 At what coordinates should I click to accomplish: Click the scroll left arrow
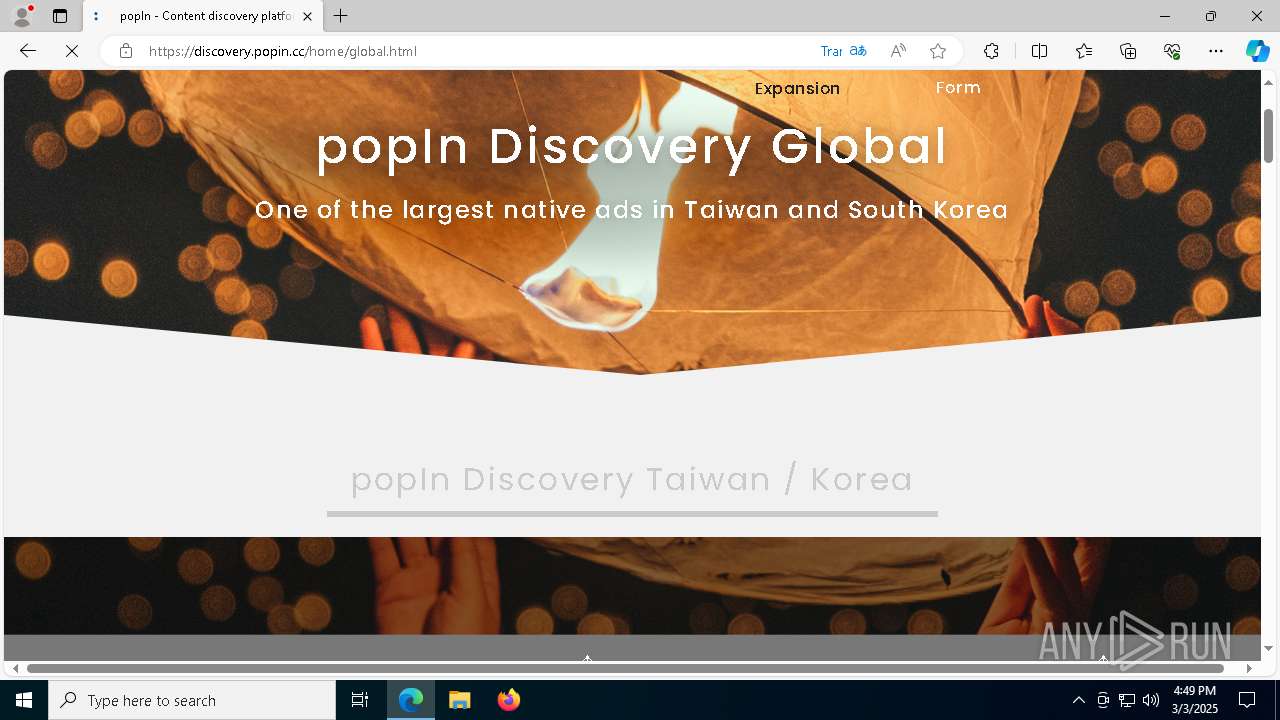pyautogui.click(x=15, y=668)
